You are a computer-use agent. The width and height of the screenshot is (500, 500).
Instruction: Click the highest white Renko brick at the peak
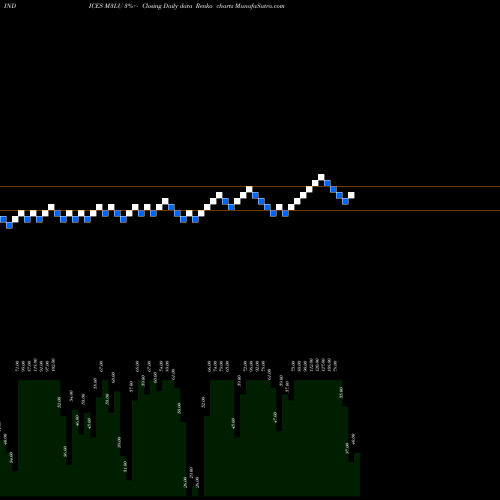pyautogui.click(x=321, y=177)
